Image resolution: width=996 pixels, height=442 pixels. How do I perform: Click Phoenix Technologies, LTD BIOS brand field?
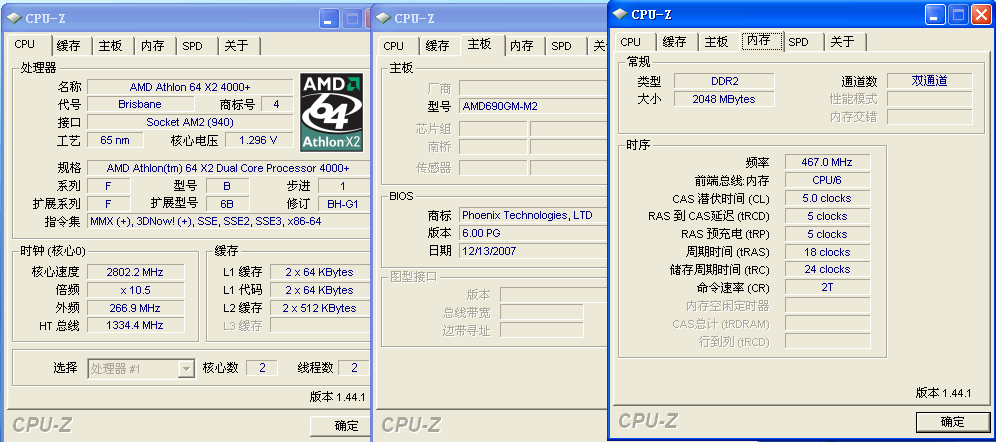(532, 215)
